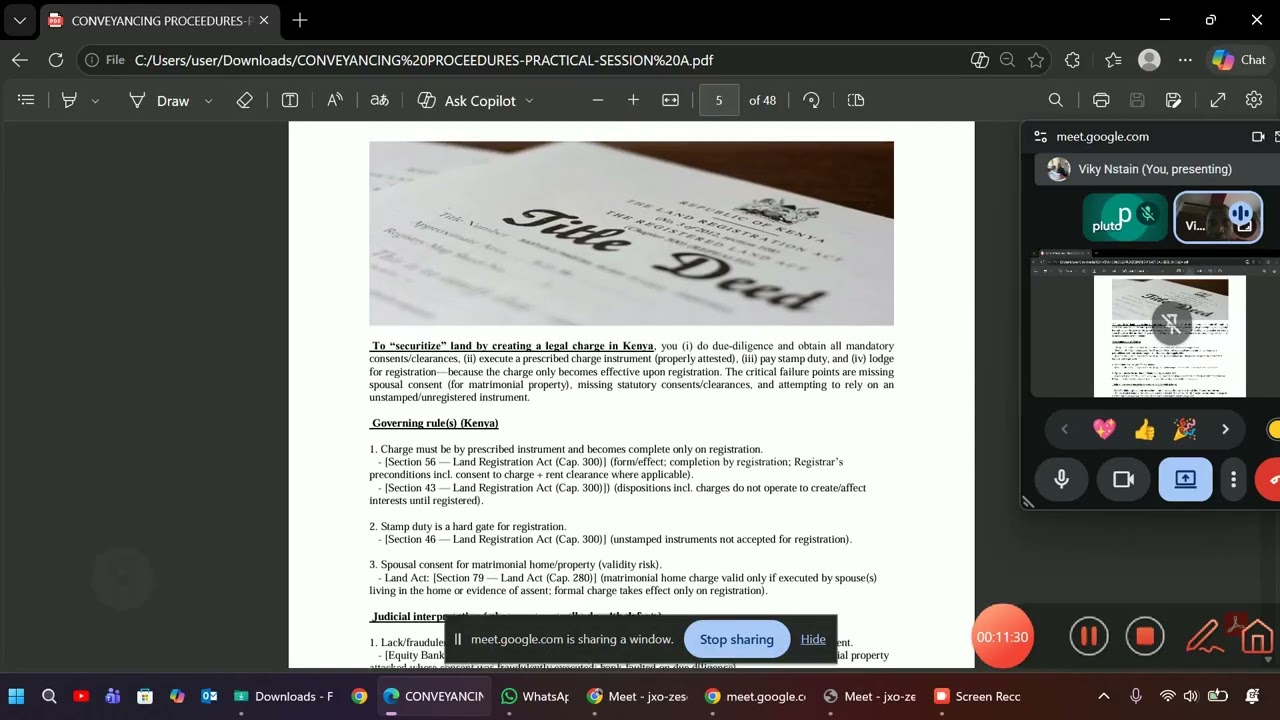
Task: Start Read aloud
Action: coord(335,100)
